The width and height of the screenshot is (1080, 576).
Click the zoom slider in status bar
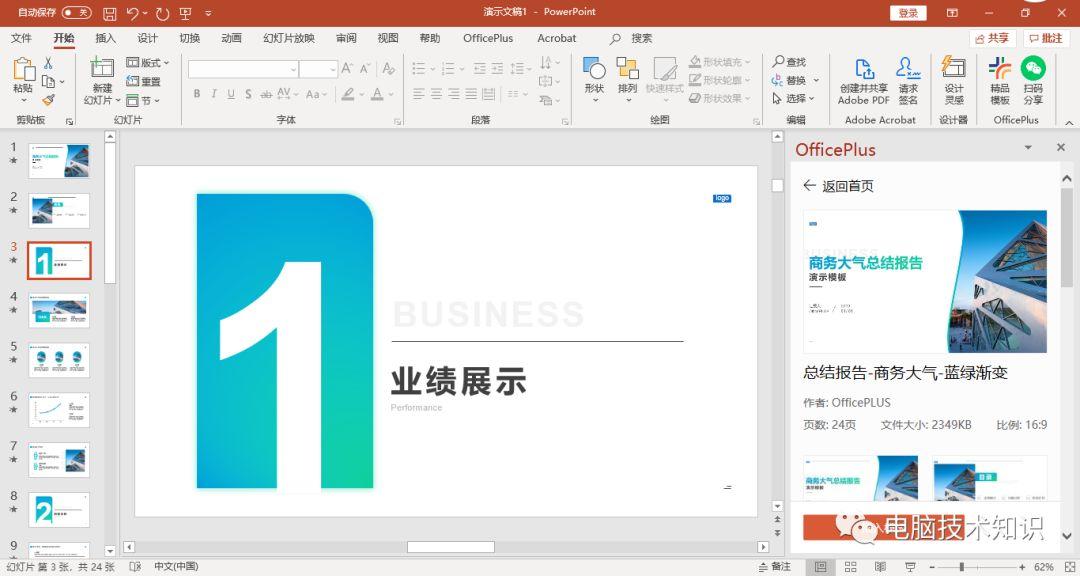(x=961, y=567)
